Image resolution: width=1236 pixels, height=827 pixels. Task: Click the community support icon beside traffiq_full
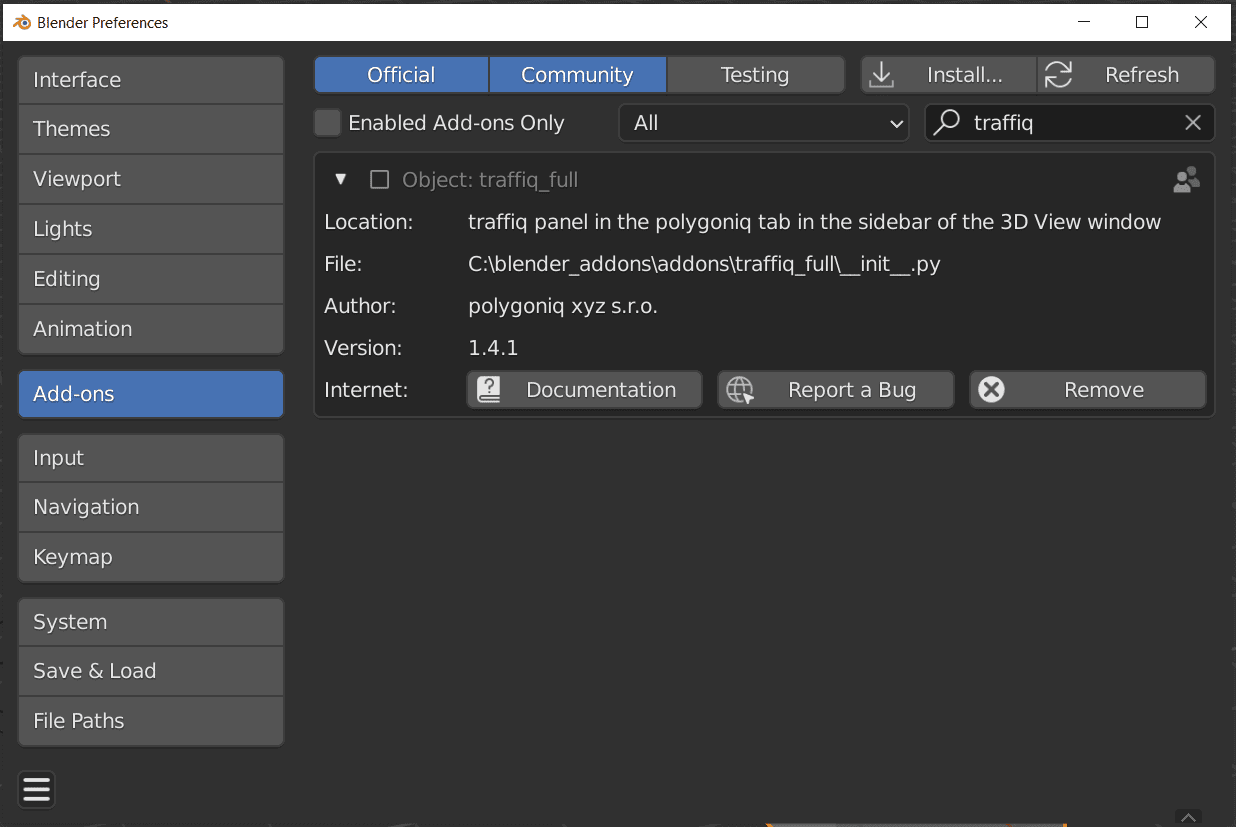(1186, 180)
